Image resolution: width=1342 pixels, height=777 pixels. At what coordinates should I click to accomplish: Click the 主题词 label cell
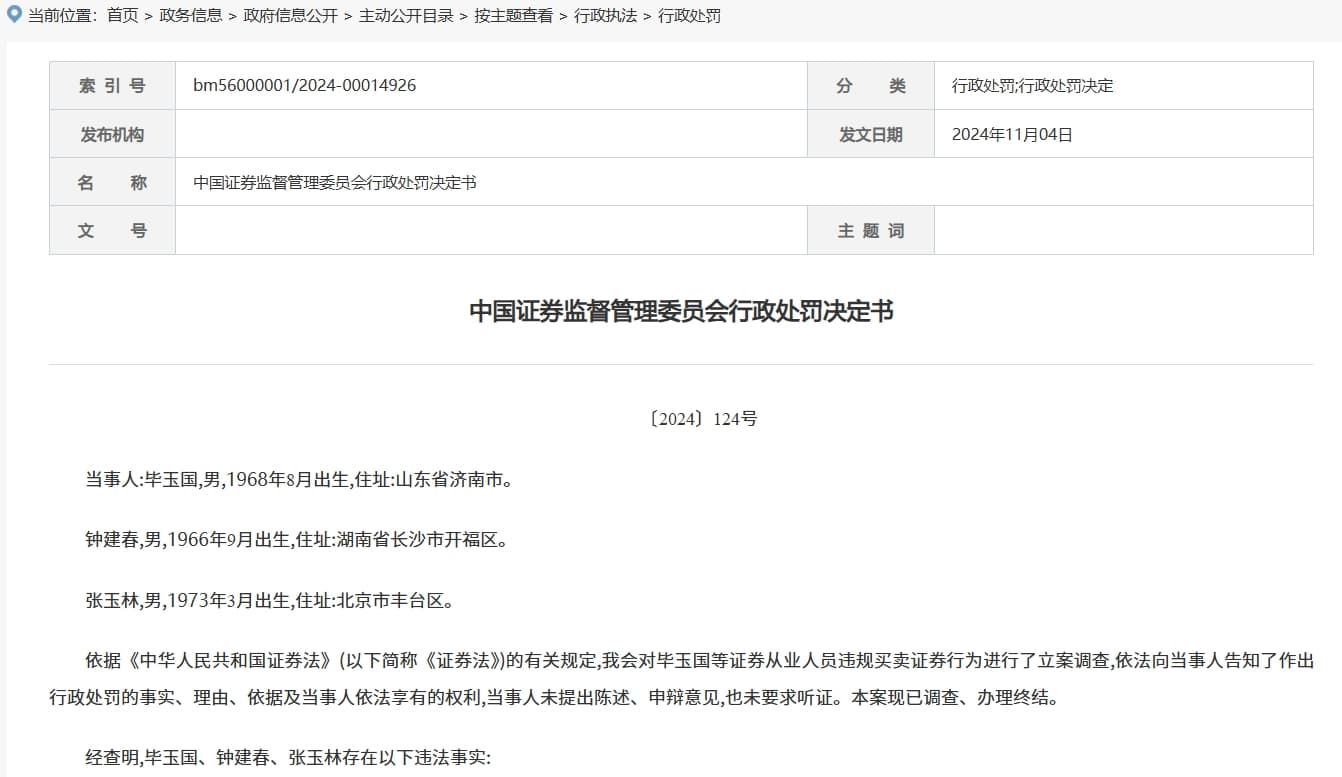click(x=870, y=230)
